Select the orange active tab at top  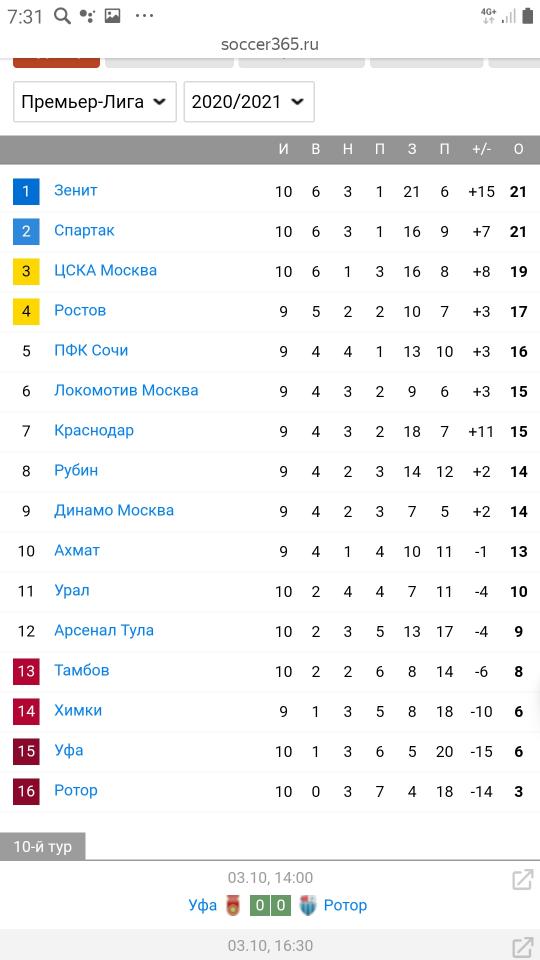pyautogui.click(x=56, y=62)
